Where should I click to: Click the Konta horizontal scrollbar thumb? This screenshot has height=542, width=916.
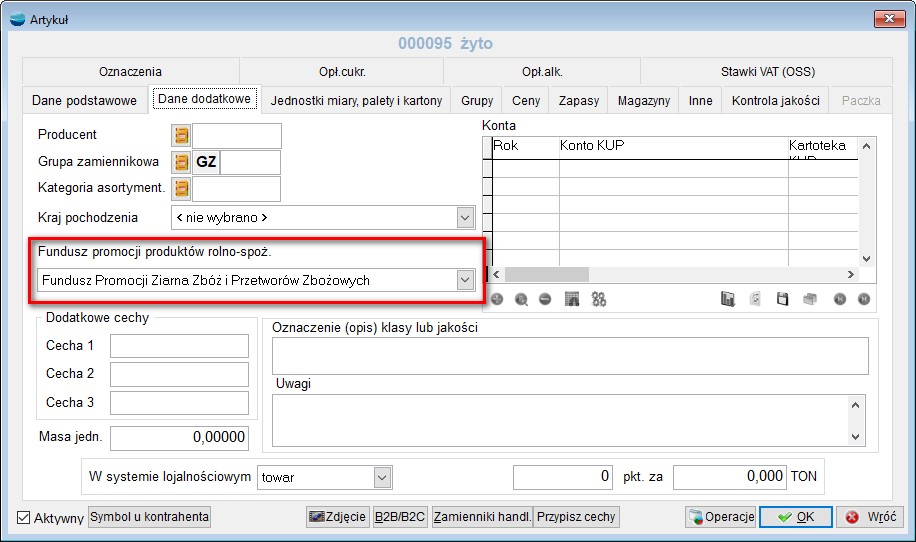pyautogui.click(x=547, y=275)
